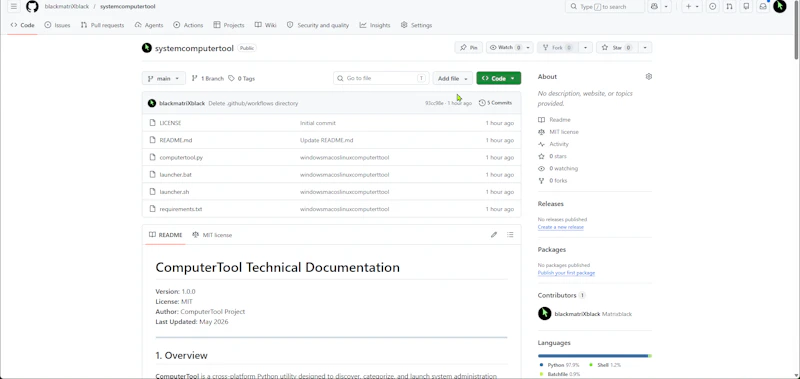Open the launcher.bat file
Screen dimensions: 800x379
point(176,175)
